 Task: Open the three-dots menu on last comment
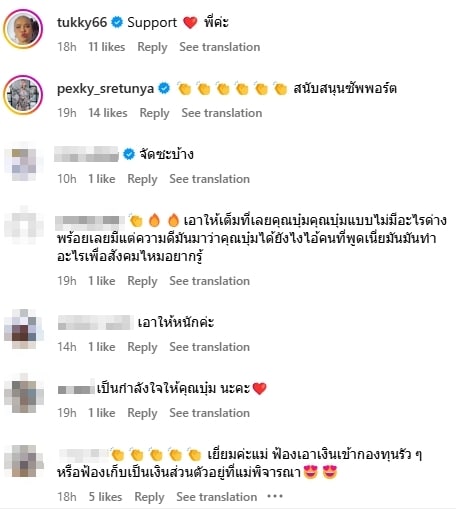[275, 497]
